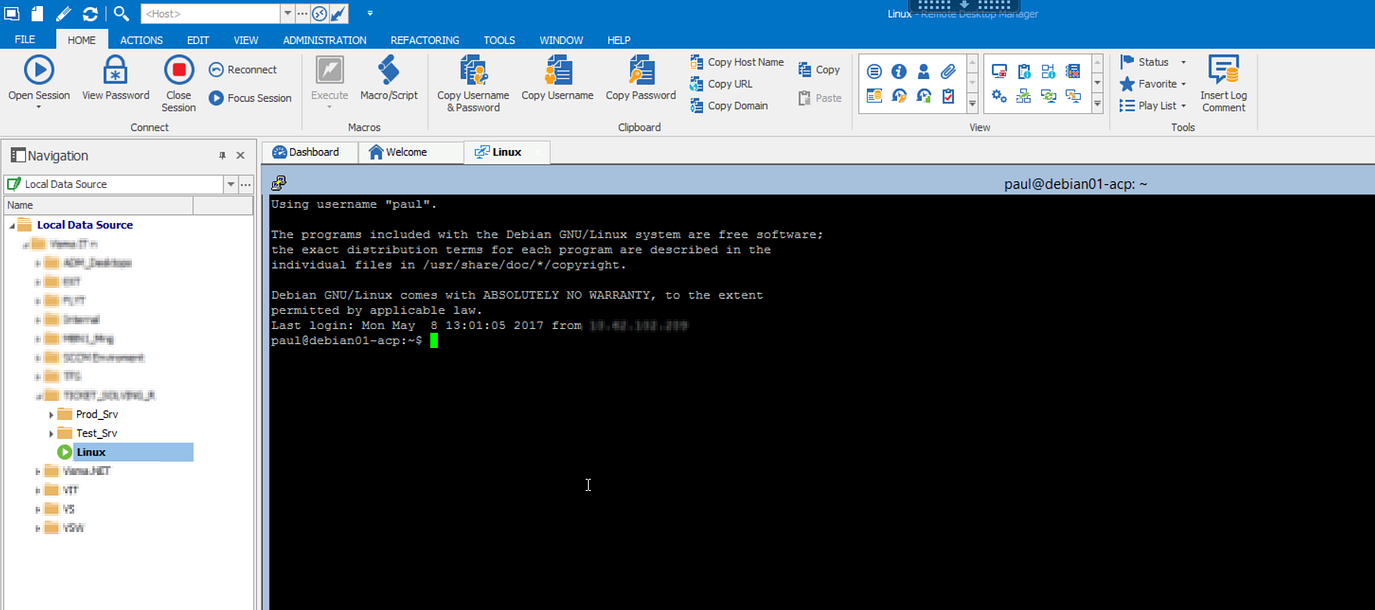Screen dimensions: 1375x610
Task: Click the PuTTY icon in terminal title bar
Action: pos(279,183)
